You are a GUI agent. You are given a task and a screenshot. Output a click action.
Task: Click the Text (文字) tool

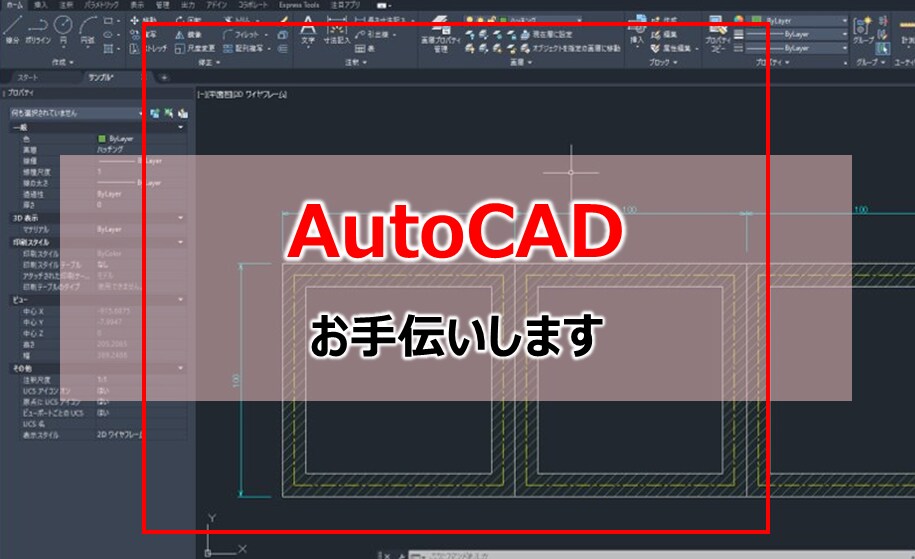tap(308, 30)
